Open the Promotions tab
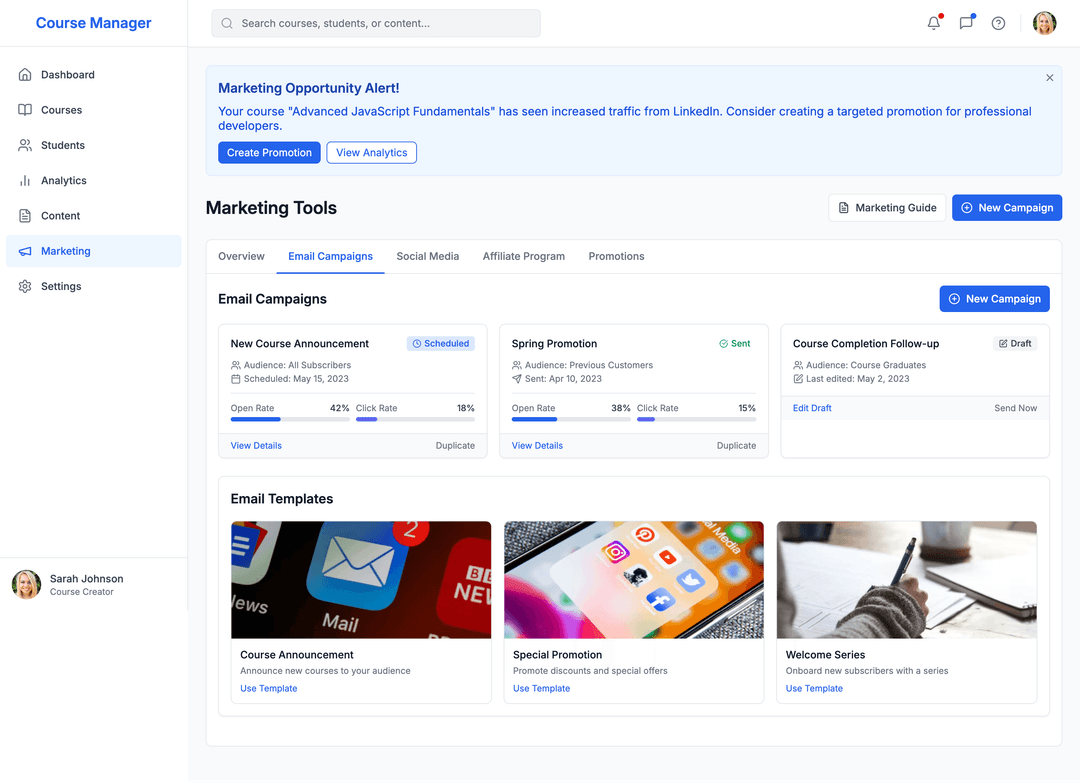1080x782 pixels. coord(616,257)
